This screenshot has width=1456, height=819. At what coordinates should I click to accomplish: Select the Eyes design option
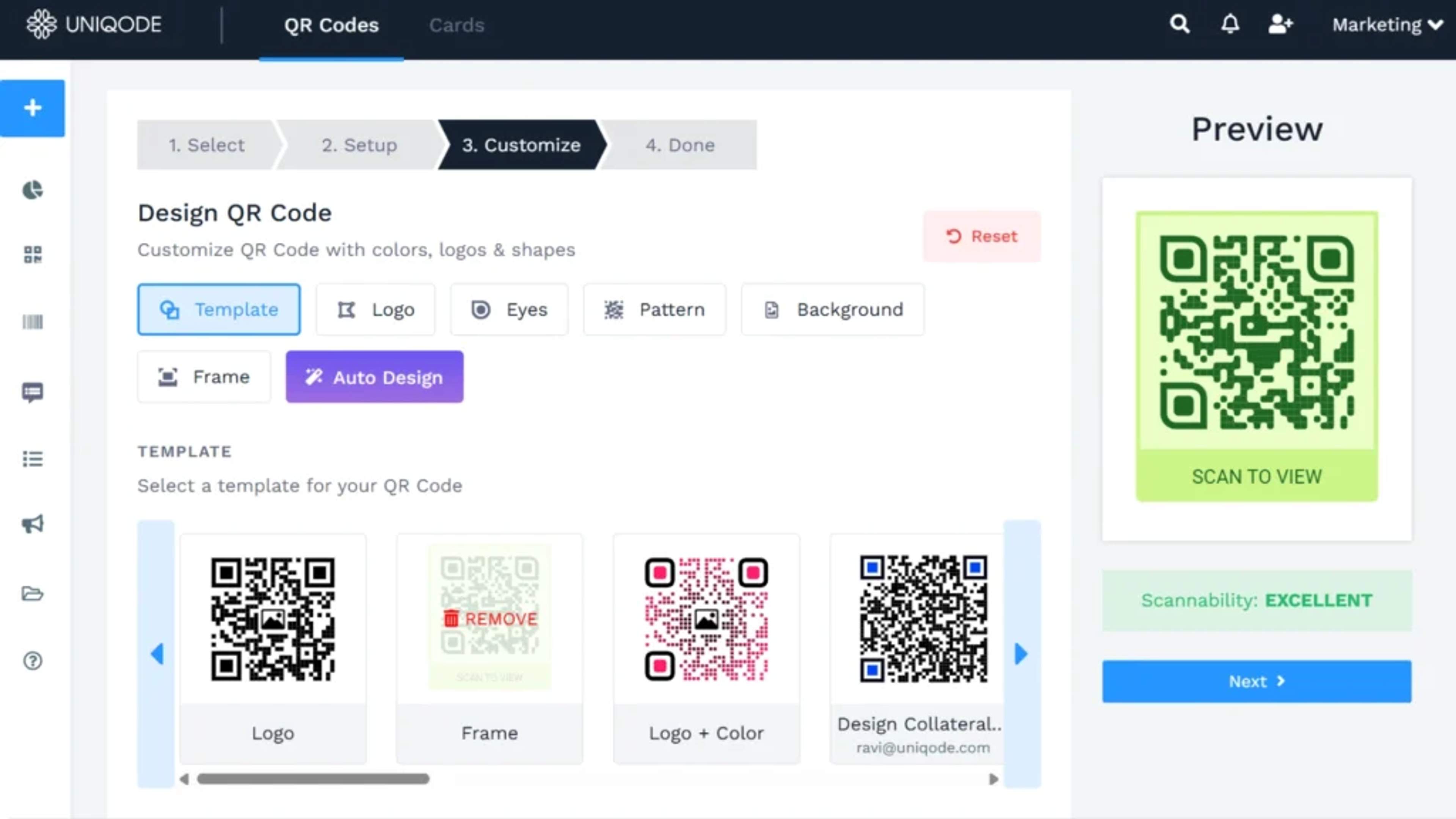click(x=509, y=309)
